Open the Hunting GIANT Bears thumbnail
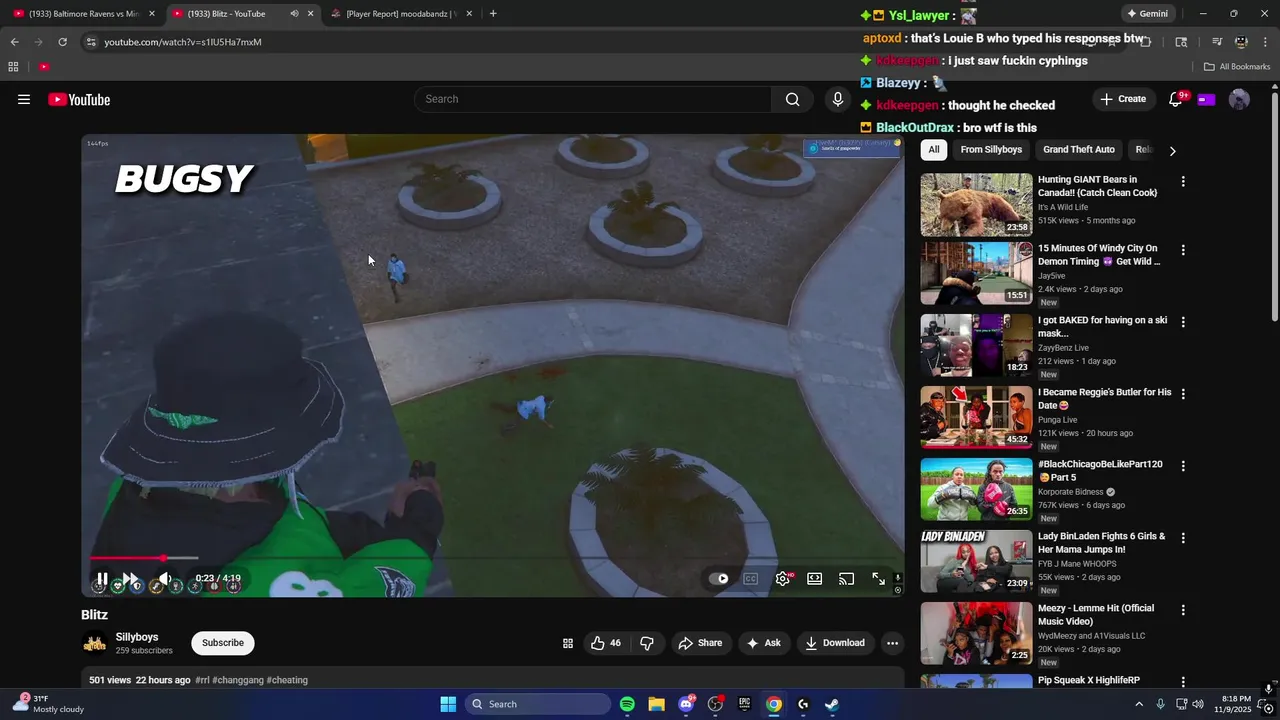The width and height of the screenshot is (1280, 720). click(x=976, y=205)
